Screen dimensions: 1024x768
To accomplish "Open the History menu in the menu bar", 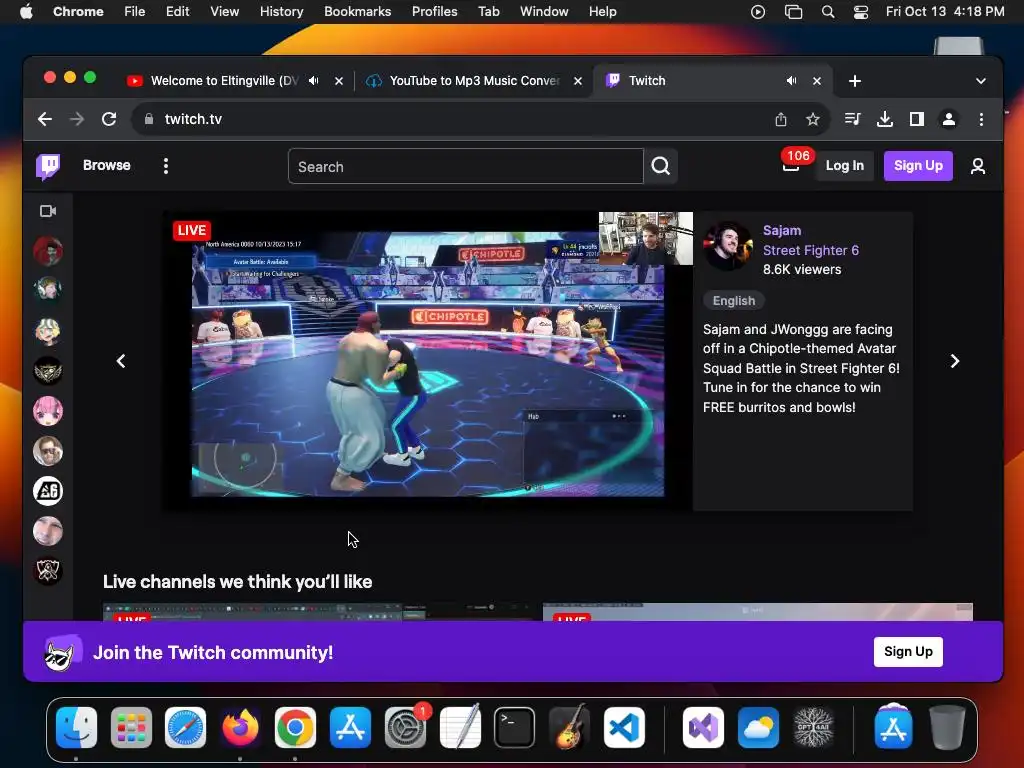I will pyautogui.click(x=281, y=11).
